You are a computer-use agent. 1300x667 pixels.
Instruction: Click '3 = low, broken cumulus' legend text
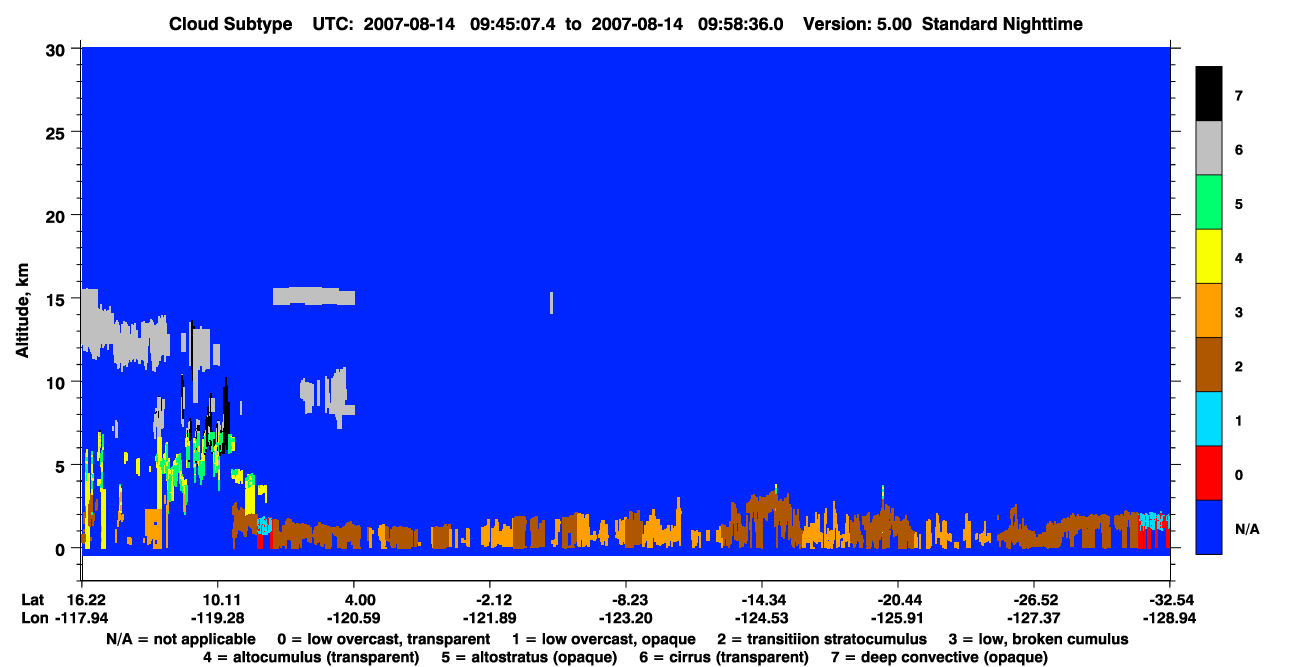(1039, 639)
